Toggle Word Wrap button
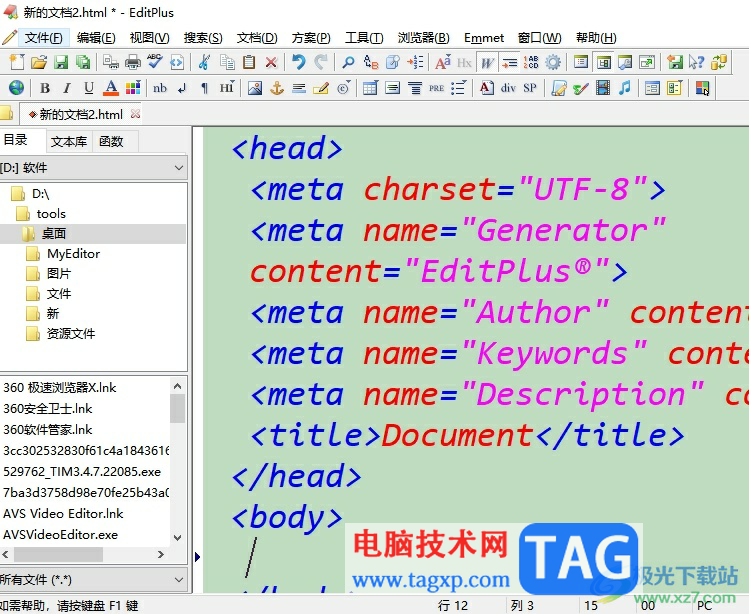Image resolution: width=749 pixels, height=614 pixels. 487,62
